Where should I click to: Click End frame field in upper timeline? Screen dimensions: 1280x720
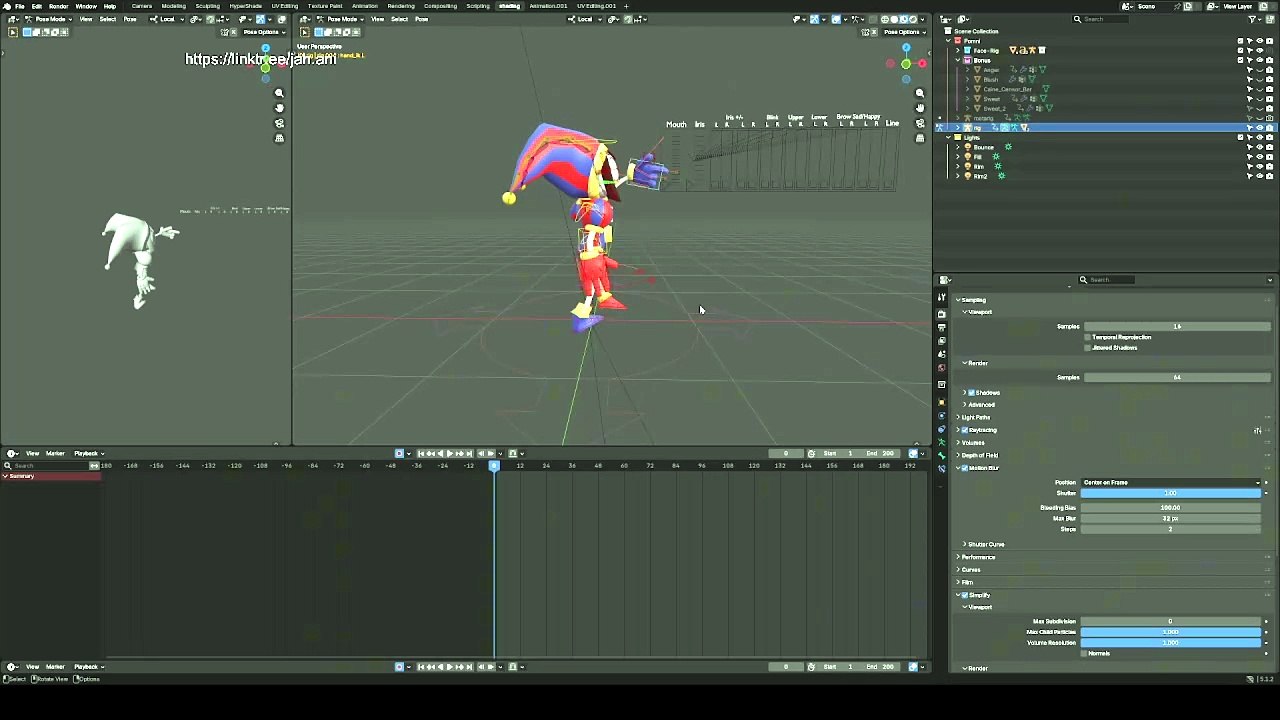pos(881,454)
